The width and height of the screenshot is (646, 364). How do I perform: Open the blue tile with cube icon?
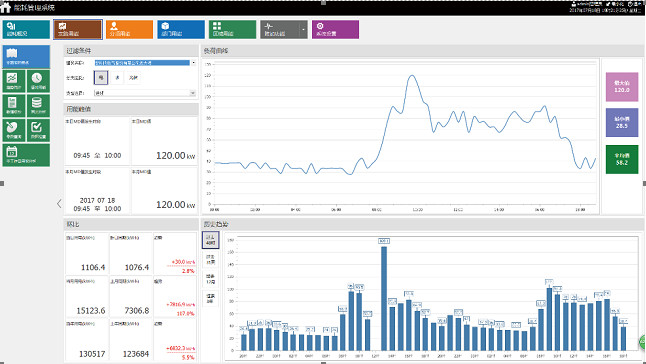click(181, 30)
